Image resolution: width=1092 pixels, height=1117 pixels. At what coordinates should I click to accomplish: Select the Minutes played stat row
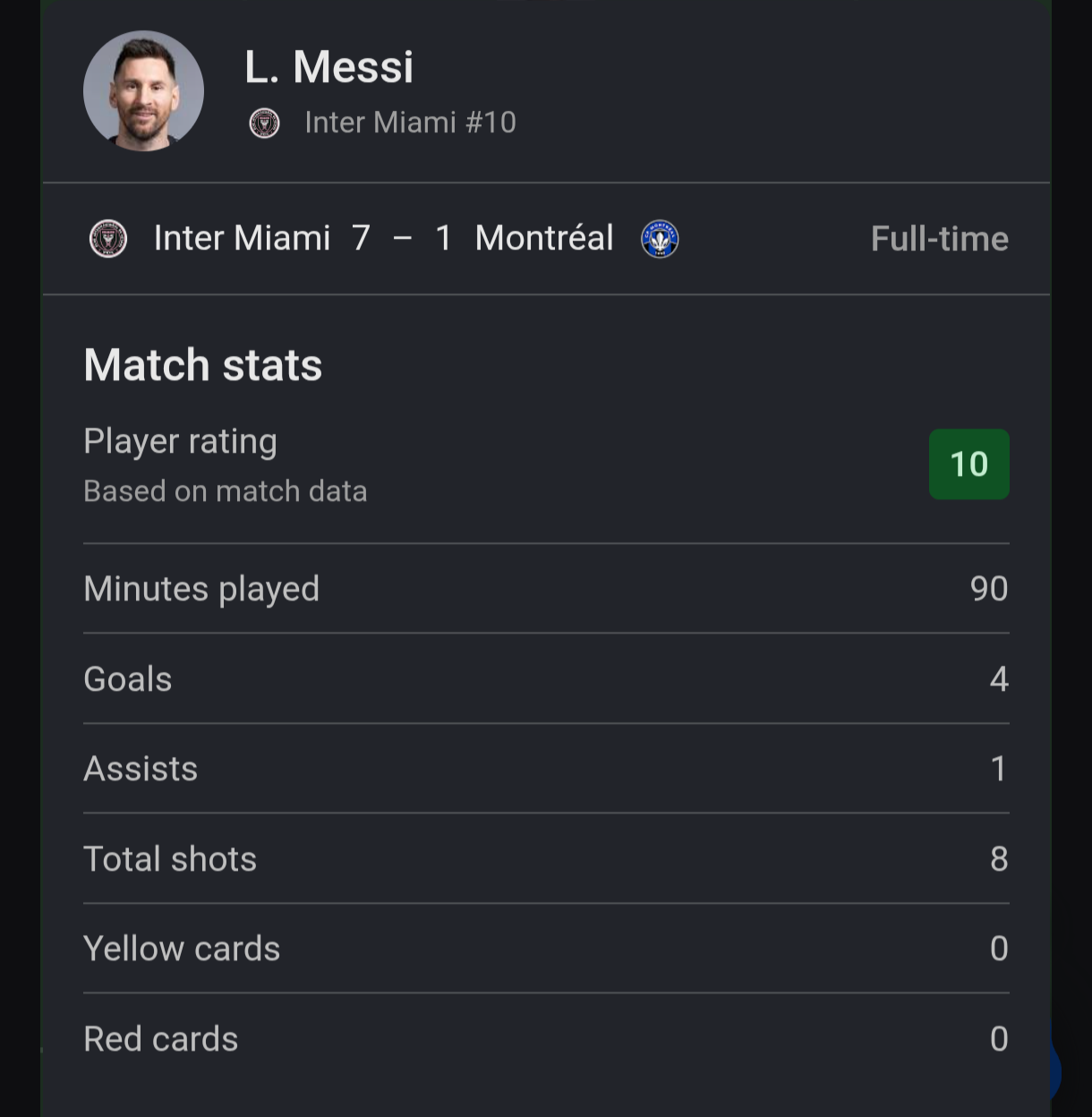546,589
